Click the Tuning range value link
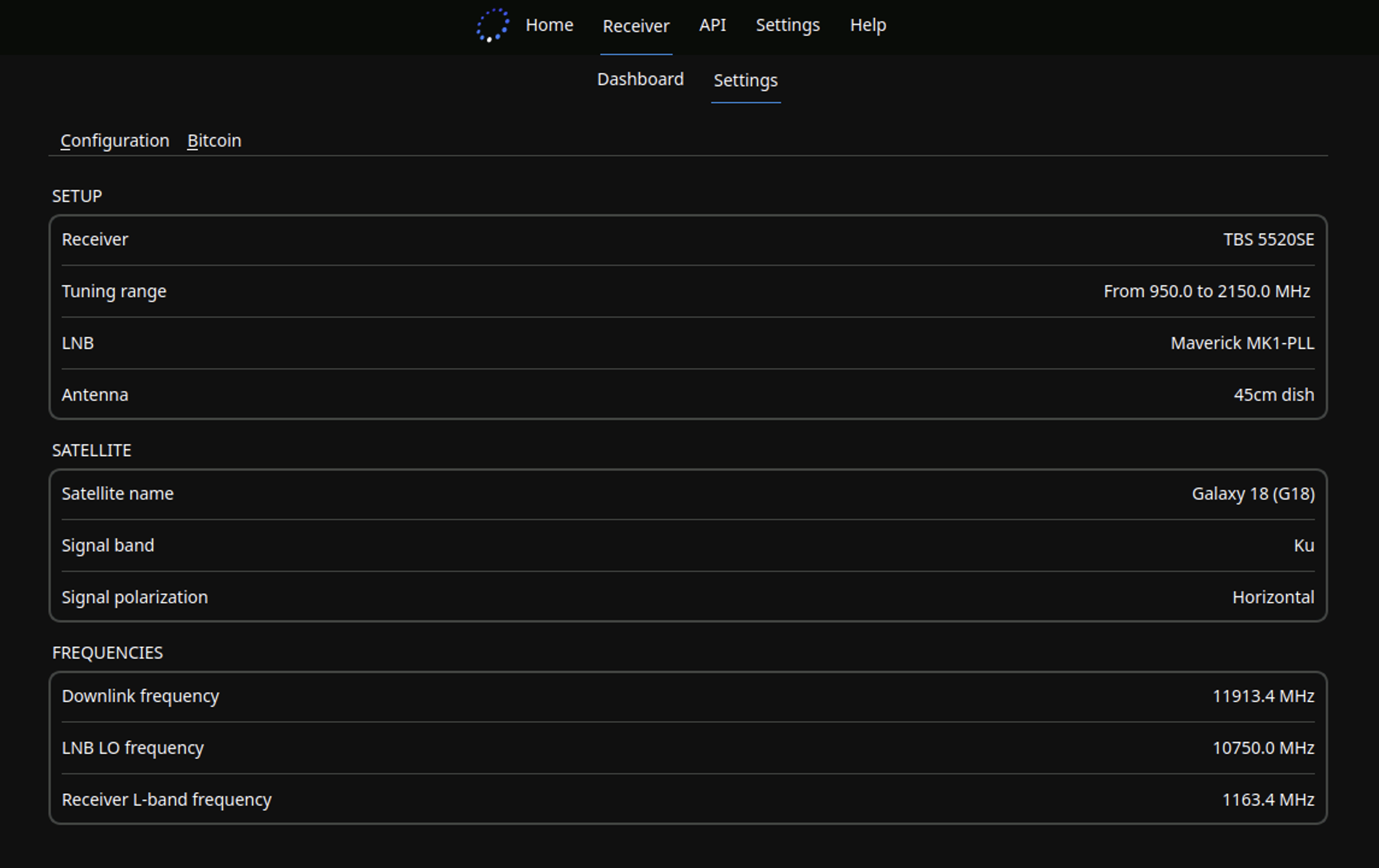Viewport: 1379px width, 868px height. tap(1205, 291)
